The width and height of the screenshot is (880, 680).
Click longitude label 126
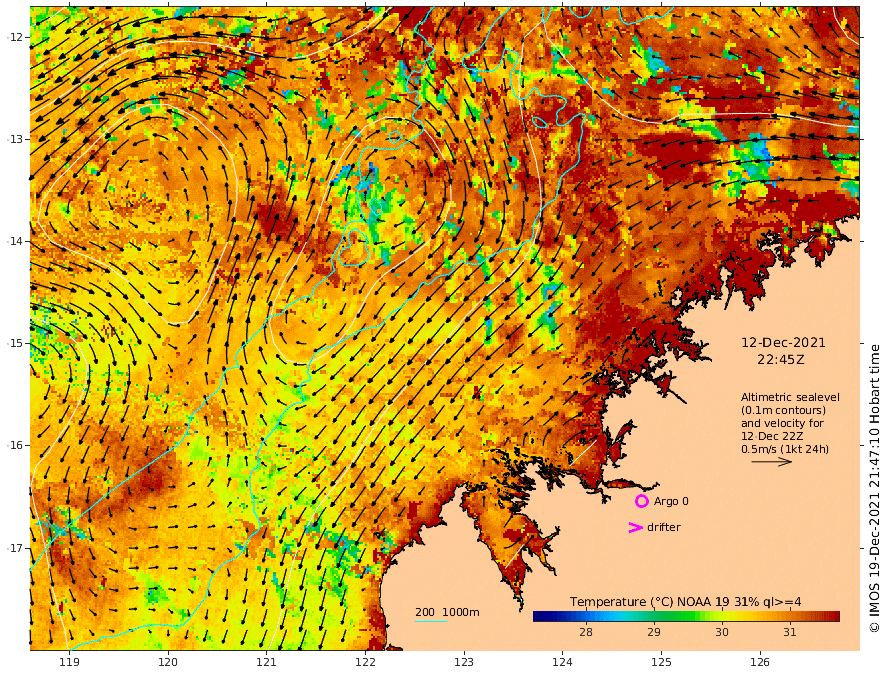[x=760, y=663]
